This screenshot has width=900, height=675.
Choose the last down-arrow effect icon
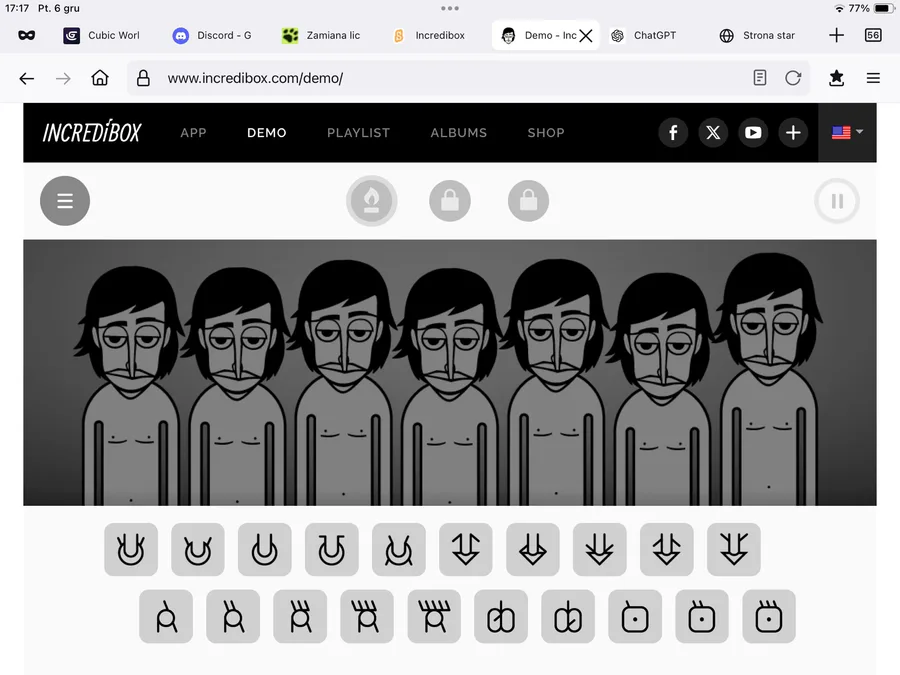click(x=734, y=549)
